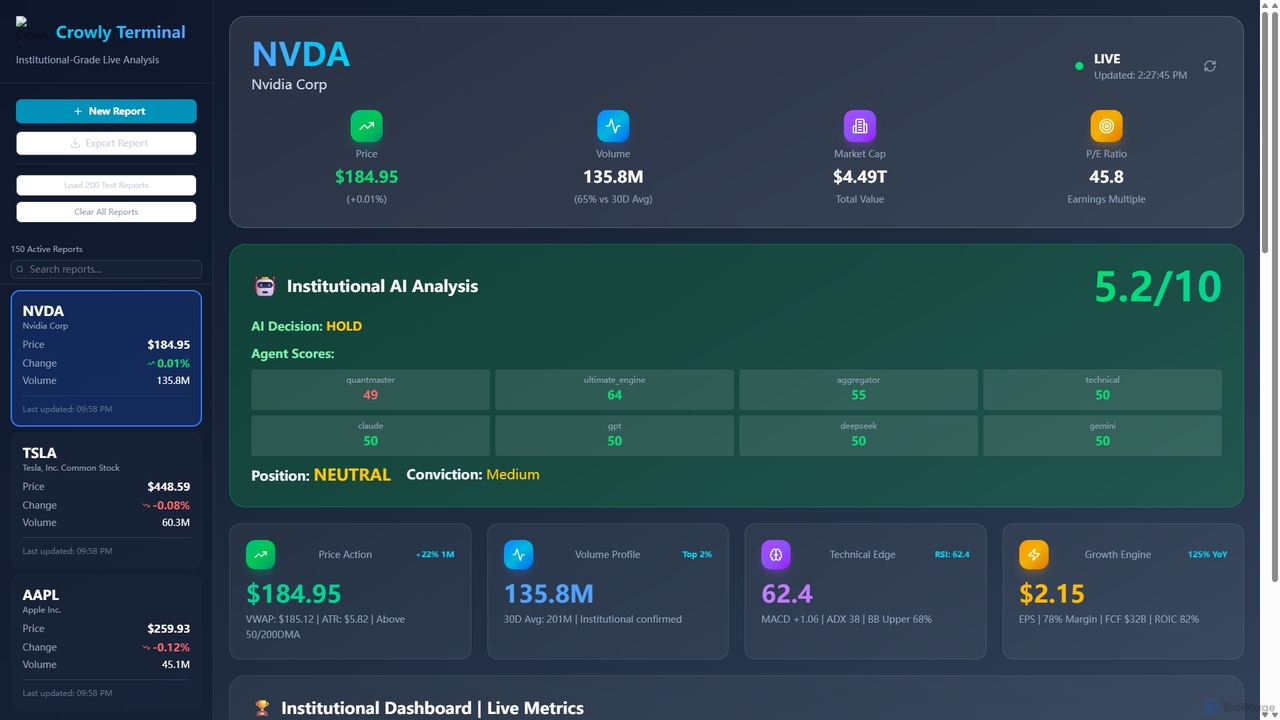
Task: Click the Crowly logo image in sidebar
Action: click(30, 31)
